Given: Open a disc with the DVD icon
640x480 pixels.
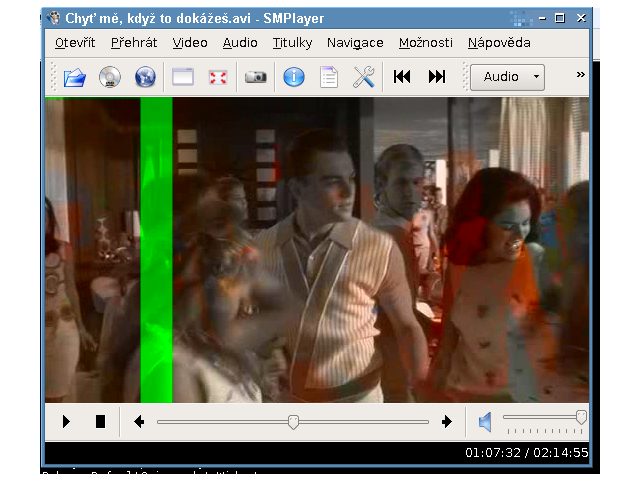Looking at the screenshot, I should 110,77.
